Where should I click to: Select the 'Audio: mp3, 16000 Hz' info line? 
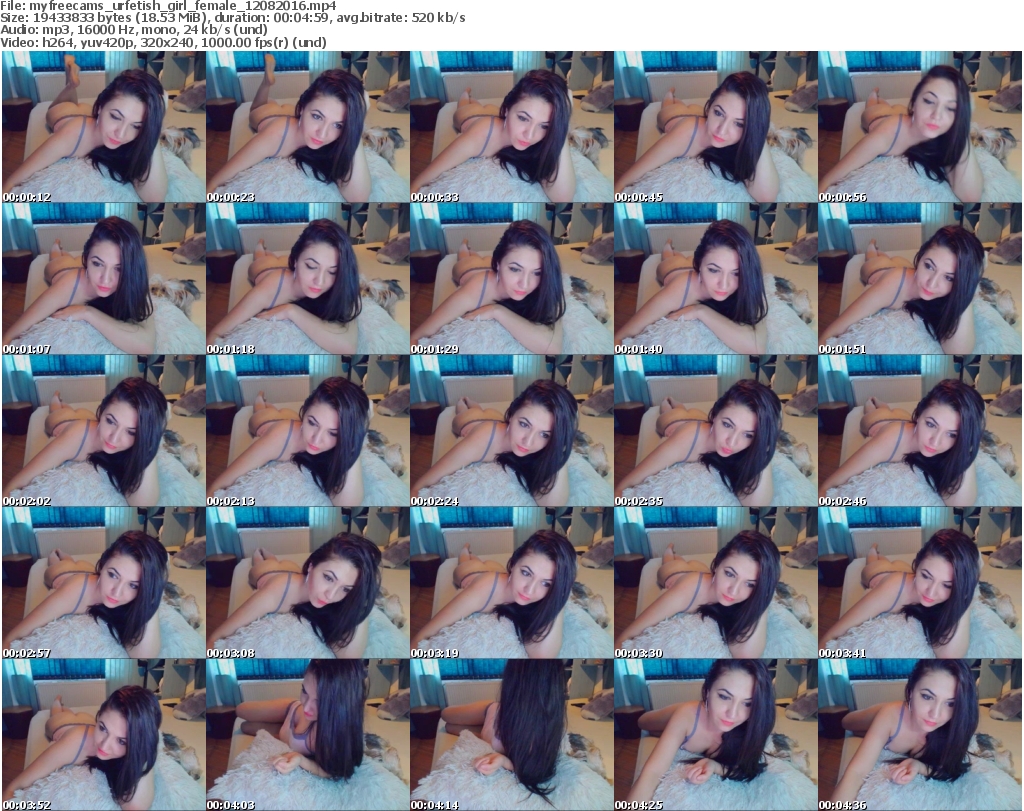pos(134,30)
